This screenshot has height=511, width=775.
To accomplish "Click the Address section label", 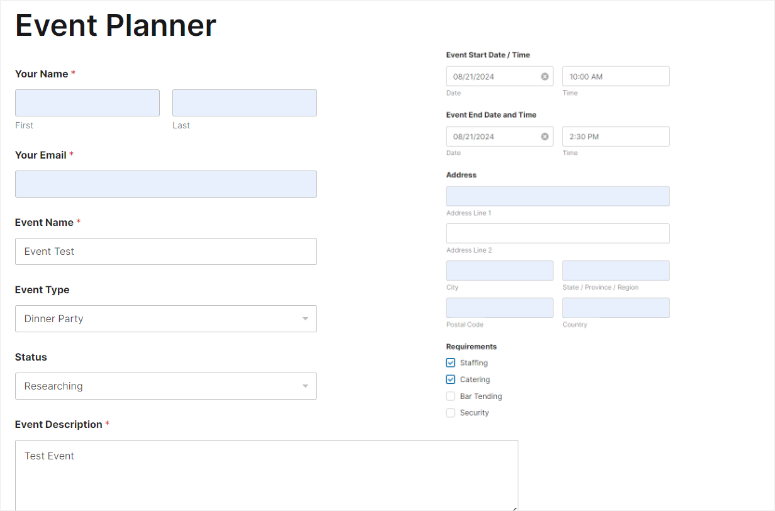I will [x=461, y=175].
